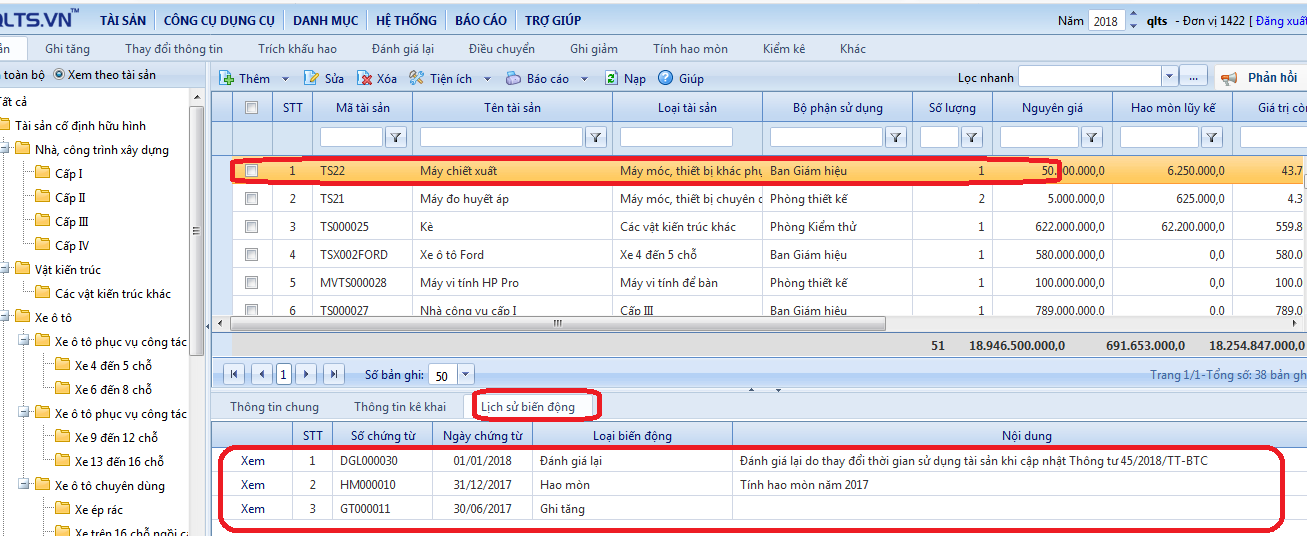The height and width of the screenshot is (536, 1307).
Task: Go to last page in pager
Action: [334, 374]
